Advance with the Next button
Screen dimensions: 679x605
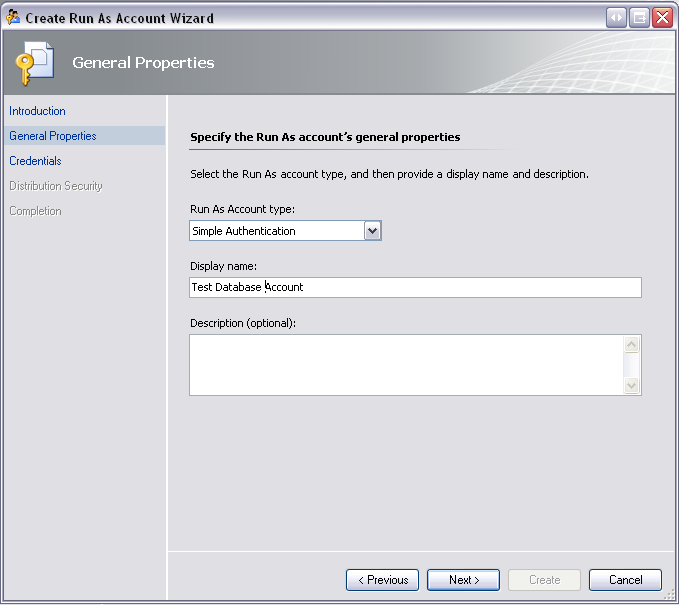463,580
